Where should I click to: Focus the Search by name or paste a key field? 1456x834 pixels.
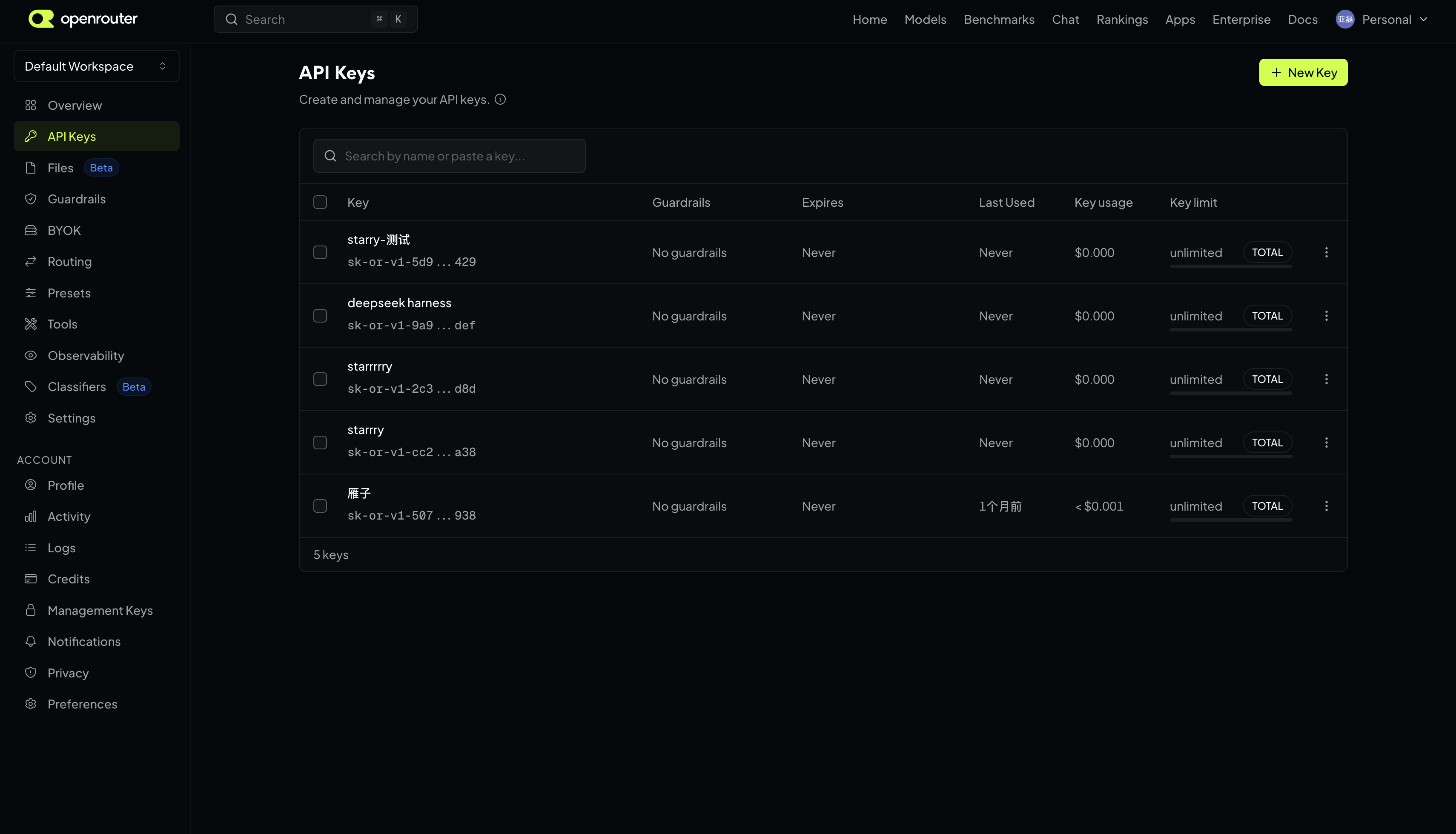pos(449,156)
